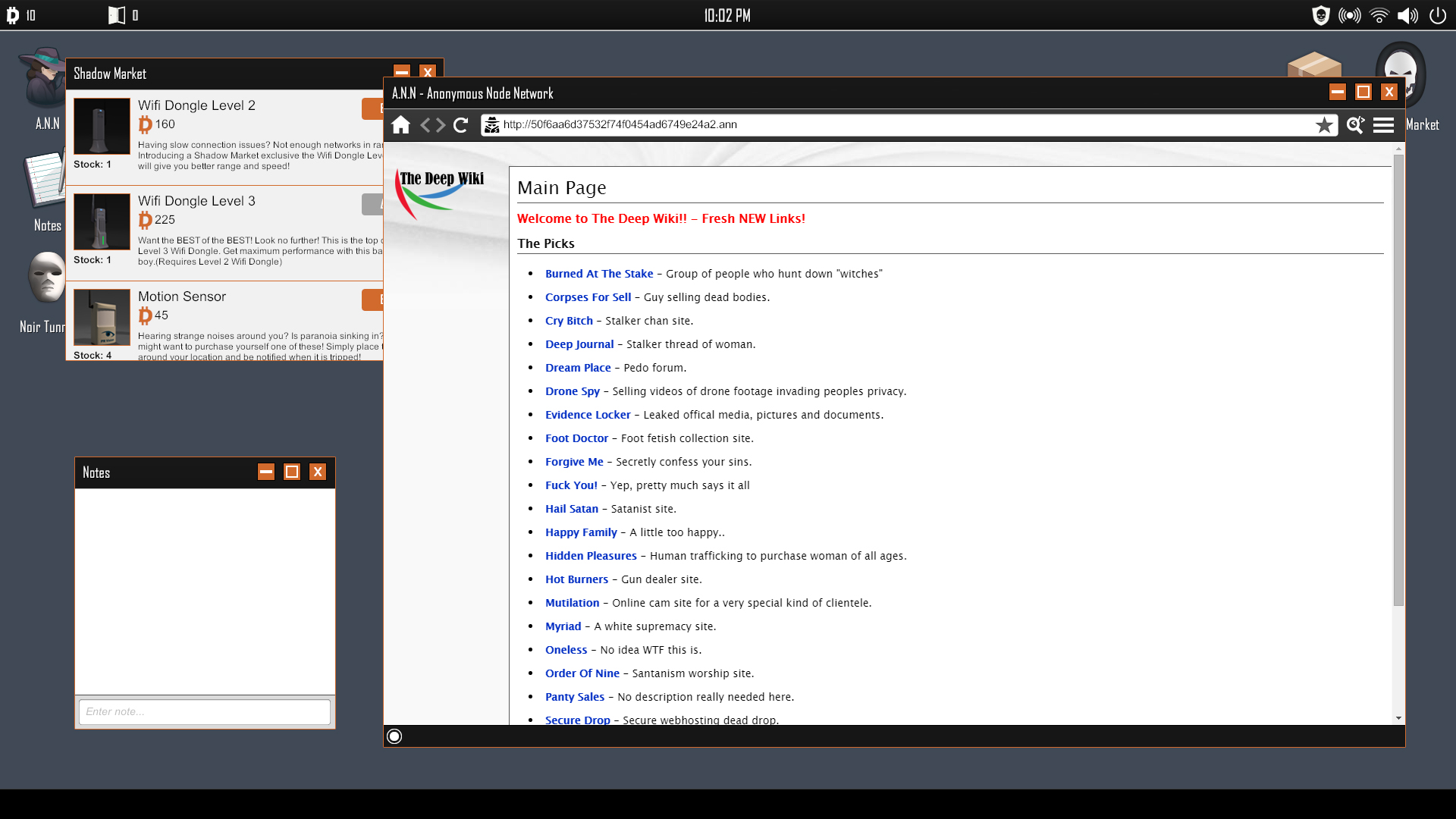Open Noir Tunnels using the mask desktop icon
1456x819 pixels.
[x=45, y=277]
